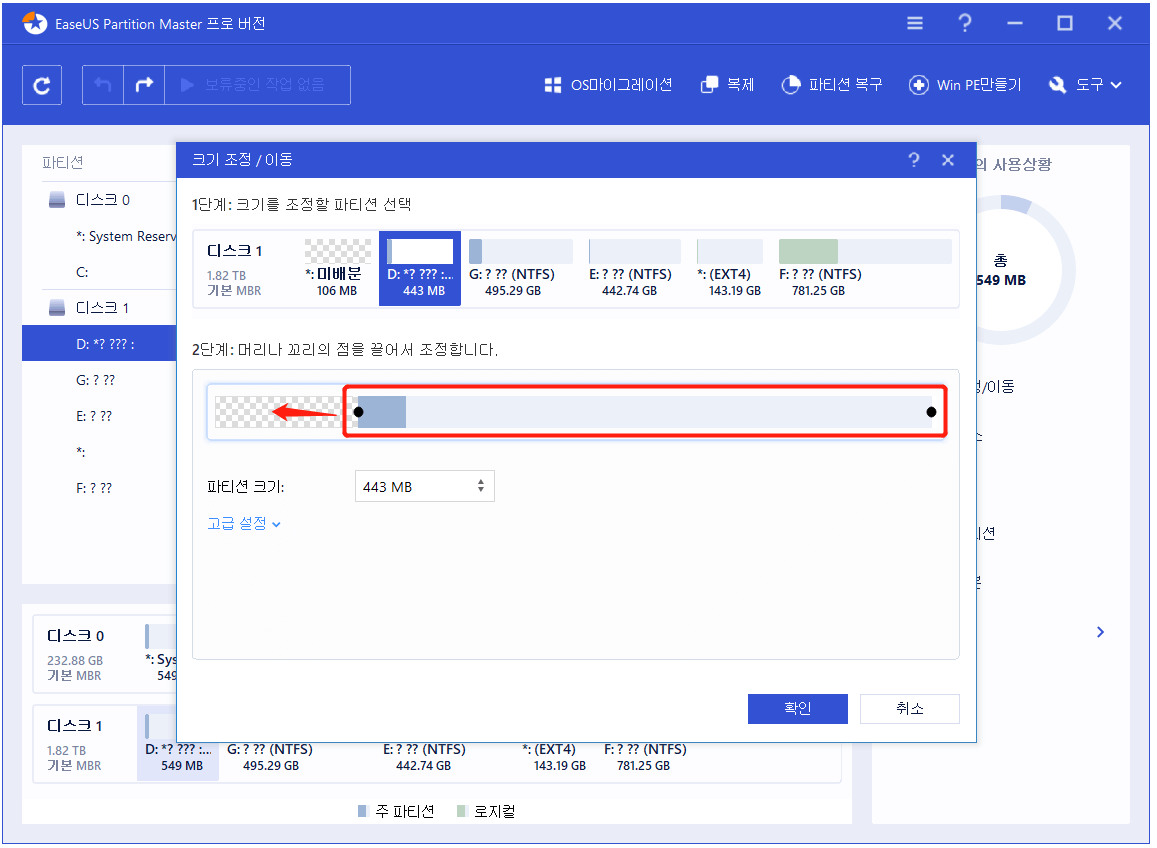Click the 파티션 크기 input field
The width and height of the screenshot is (1157, 848).
coord(425,486)
